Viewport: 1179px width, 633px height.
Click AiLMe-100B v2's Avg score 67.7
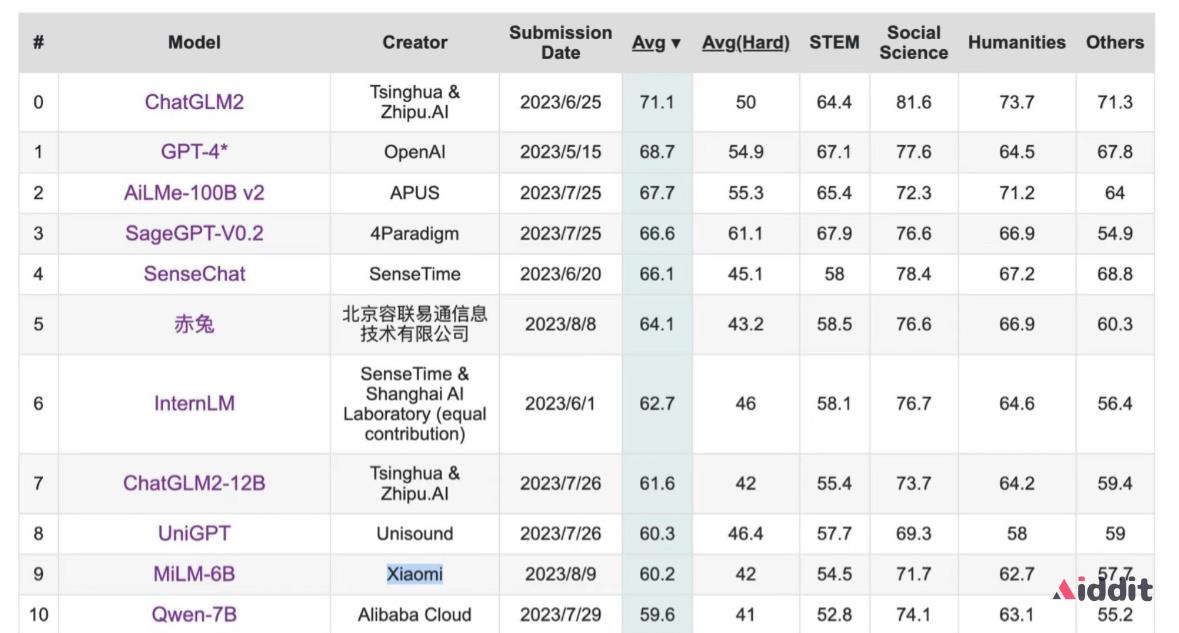[656, 193]
